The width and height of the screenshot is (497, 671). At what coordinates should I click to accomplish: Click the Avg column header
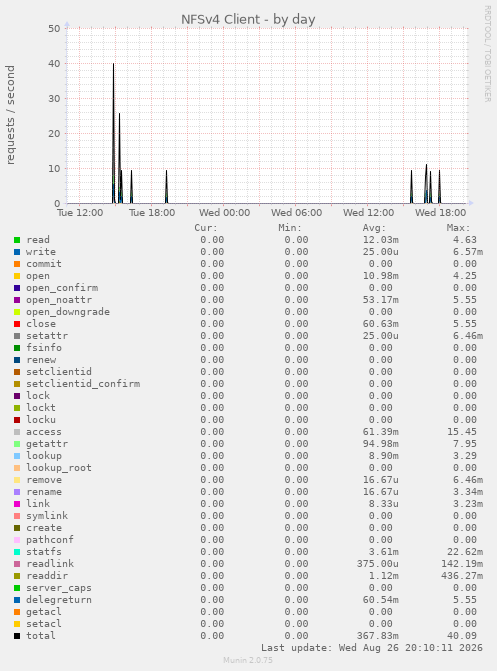[x=374, y=228]
